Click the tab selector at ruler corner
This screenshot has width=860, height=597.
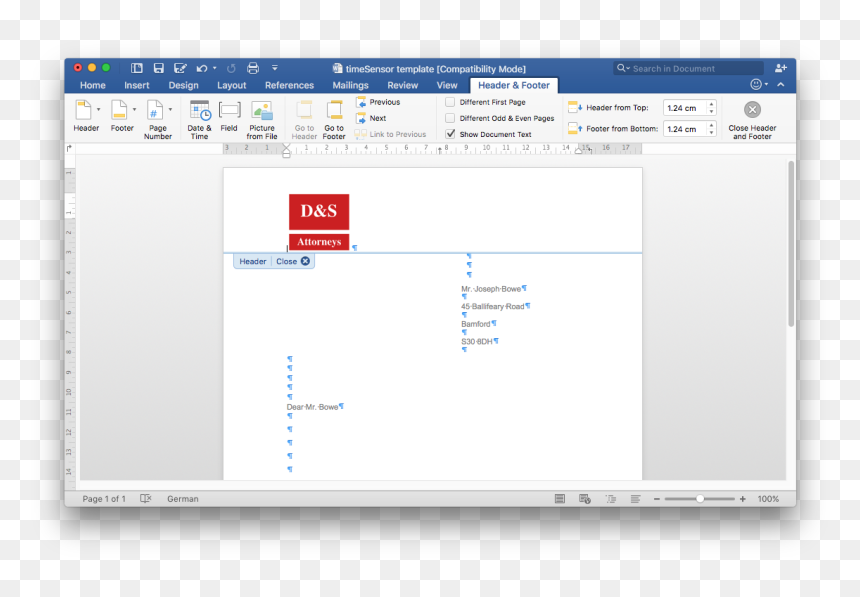click(69, 148)
